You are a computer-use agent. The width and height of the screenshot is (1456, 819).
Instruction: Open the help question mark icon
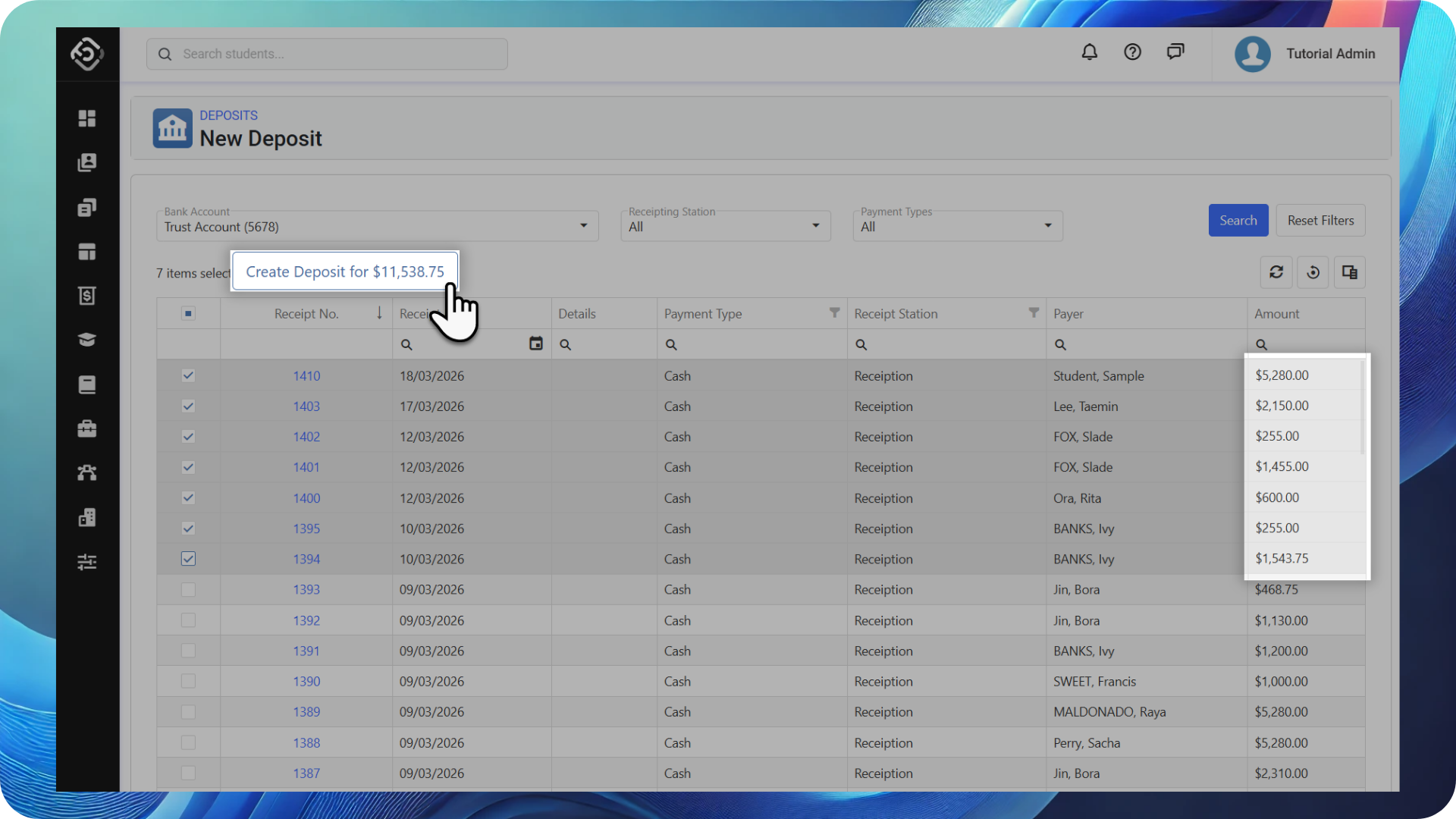click(1132, 52)
